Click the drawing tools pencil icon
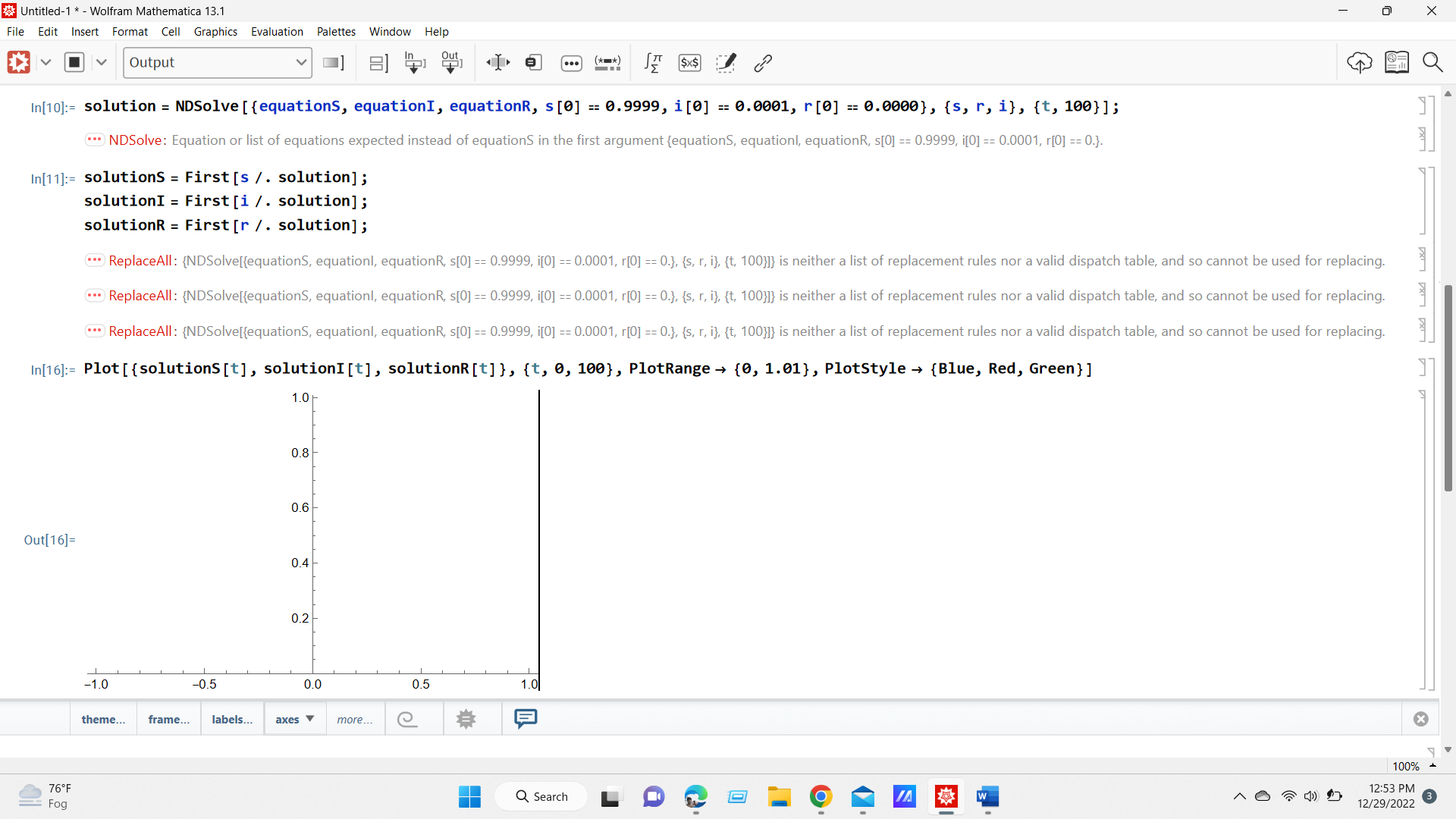1456x819 pixels. click(726, 62)
